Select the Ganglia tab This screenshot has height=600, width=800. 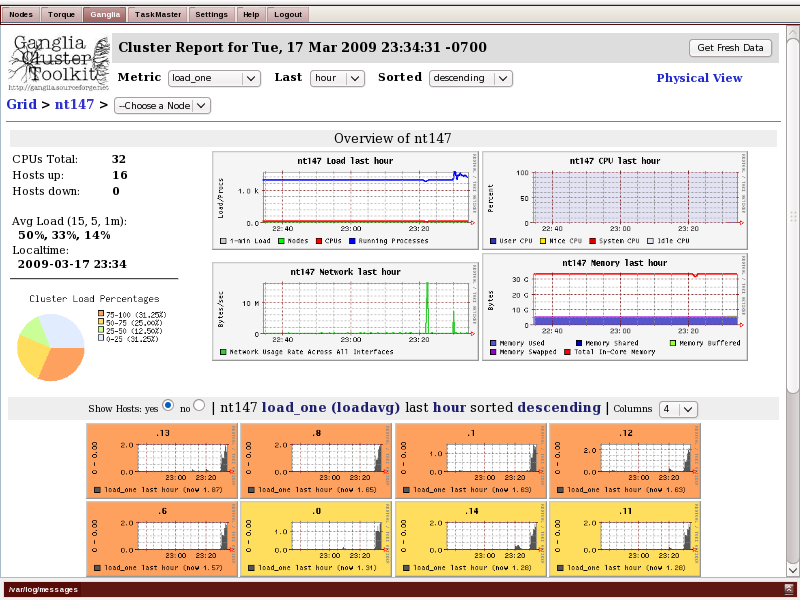(105, 14)
